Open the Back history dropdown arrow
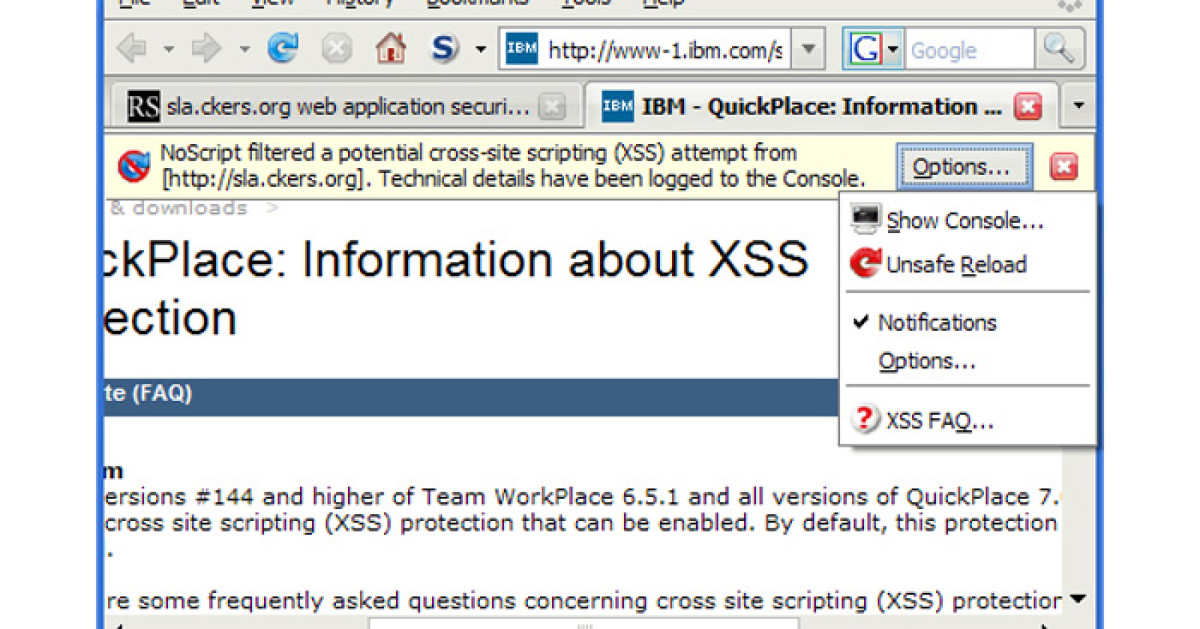Viewport: 1200px width, 629px height. 168,49
